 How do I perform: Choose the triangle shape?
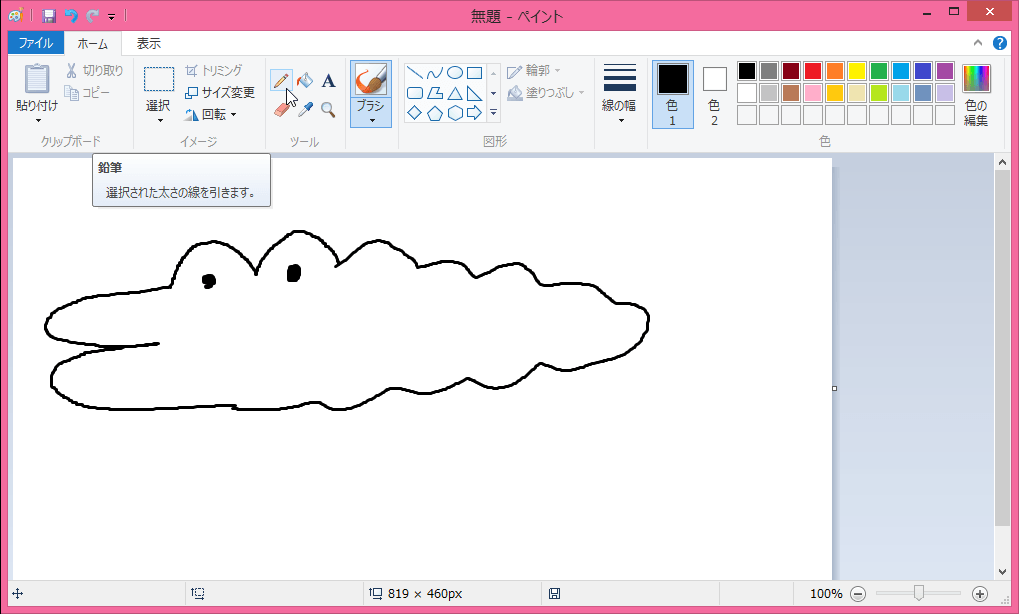tap(455, 93)
